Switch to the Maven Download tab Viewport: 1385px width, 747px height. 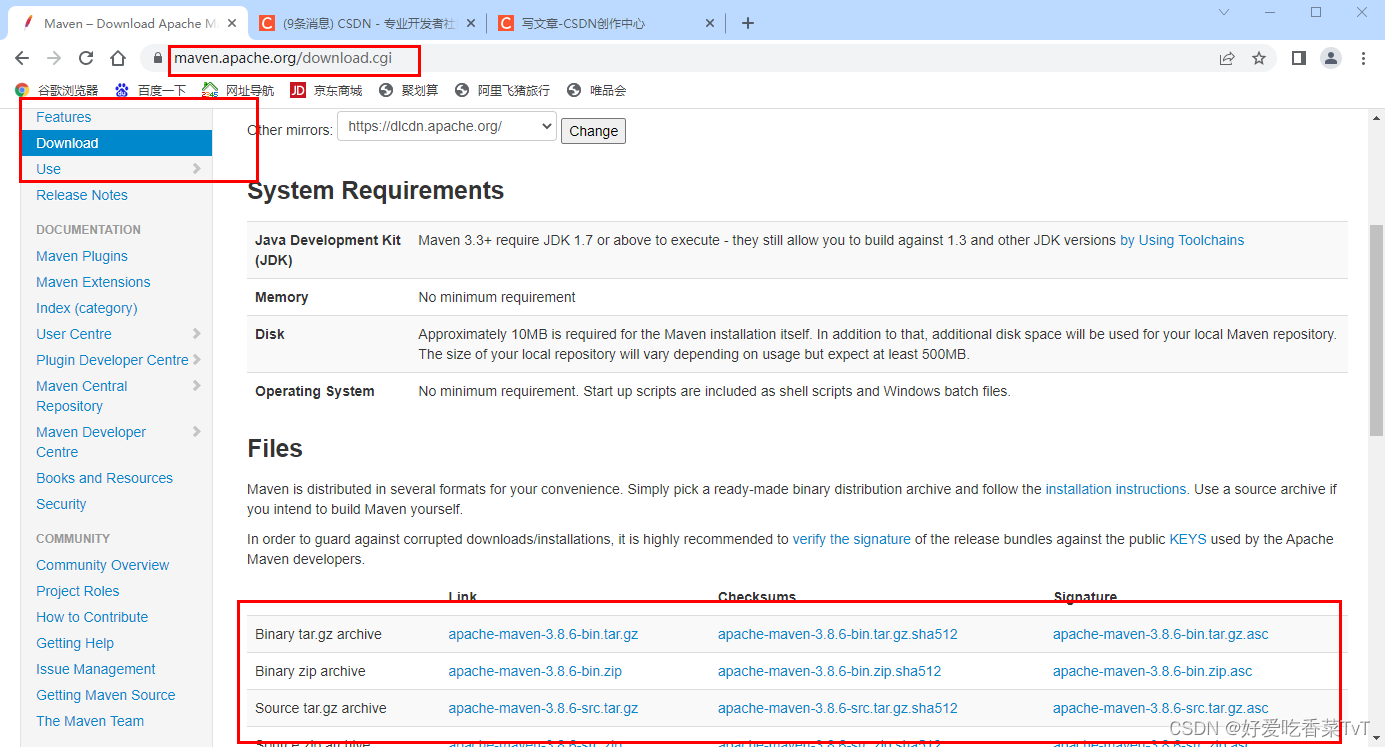click(126, 23)
